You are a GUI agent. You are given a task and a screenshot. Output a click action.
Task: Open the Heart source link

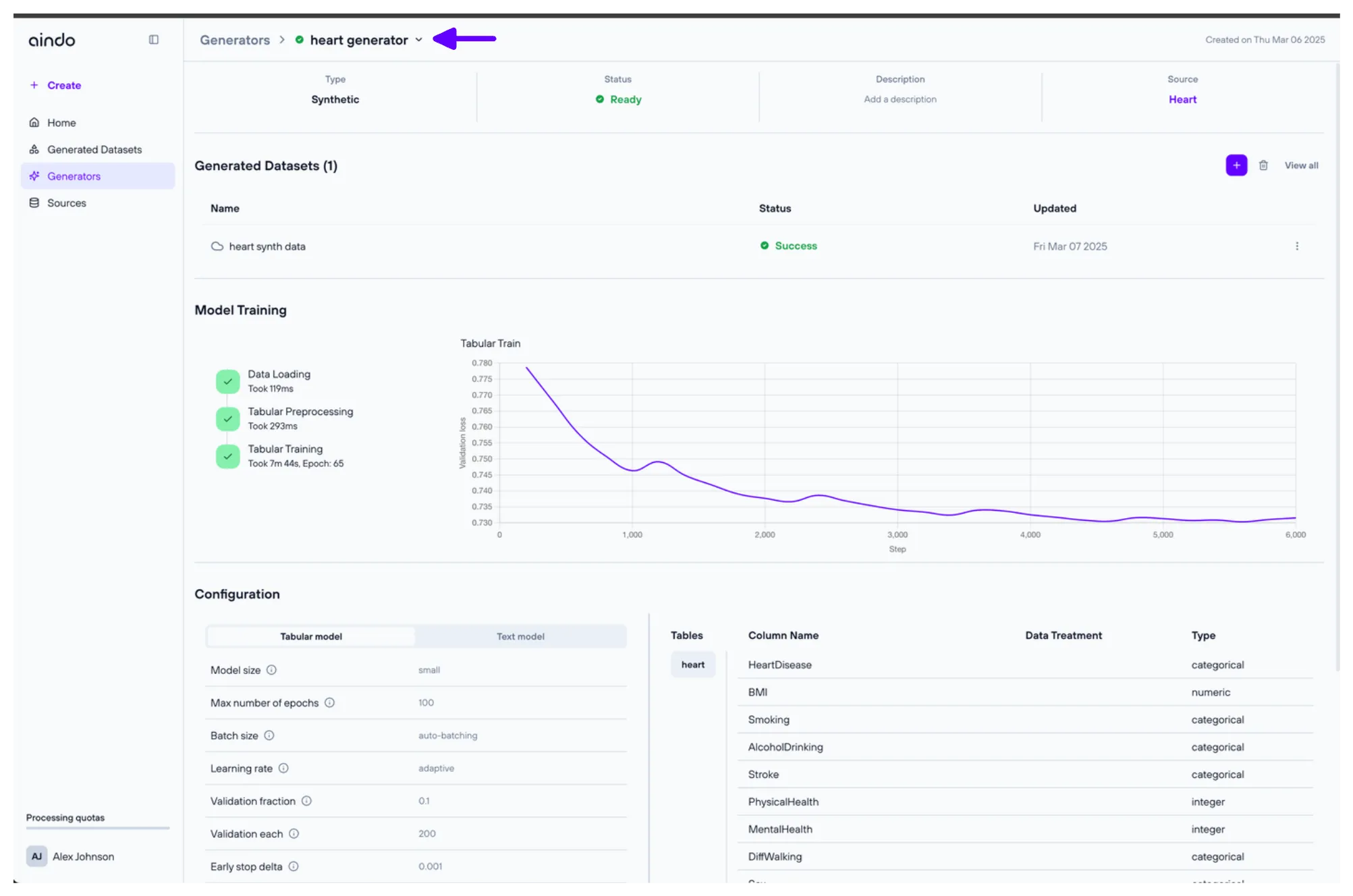point(1182,99)
